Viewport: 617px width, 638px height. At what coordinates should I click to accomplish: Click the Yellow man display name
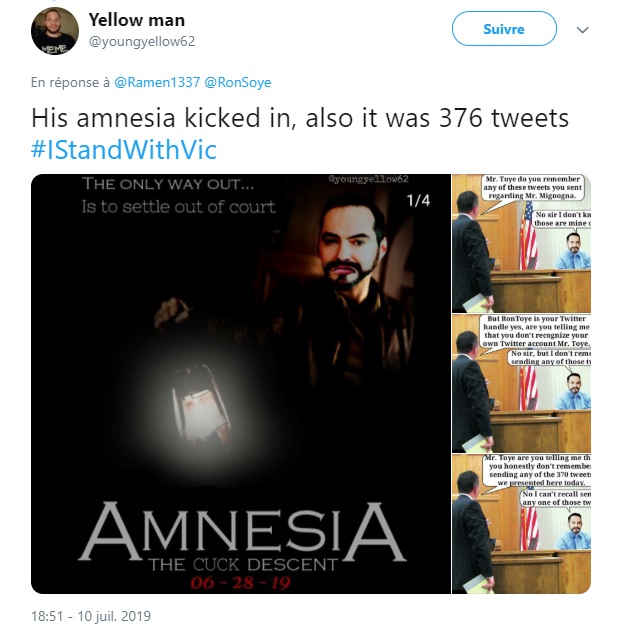click(137, 20)
